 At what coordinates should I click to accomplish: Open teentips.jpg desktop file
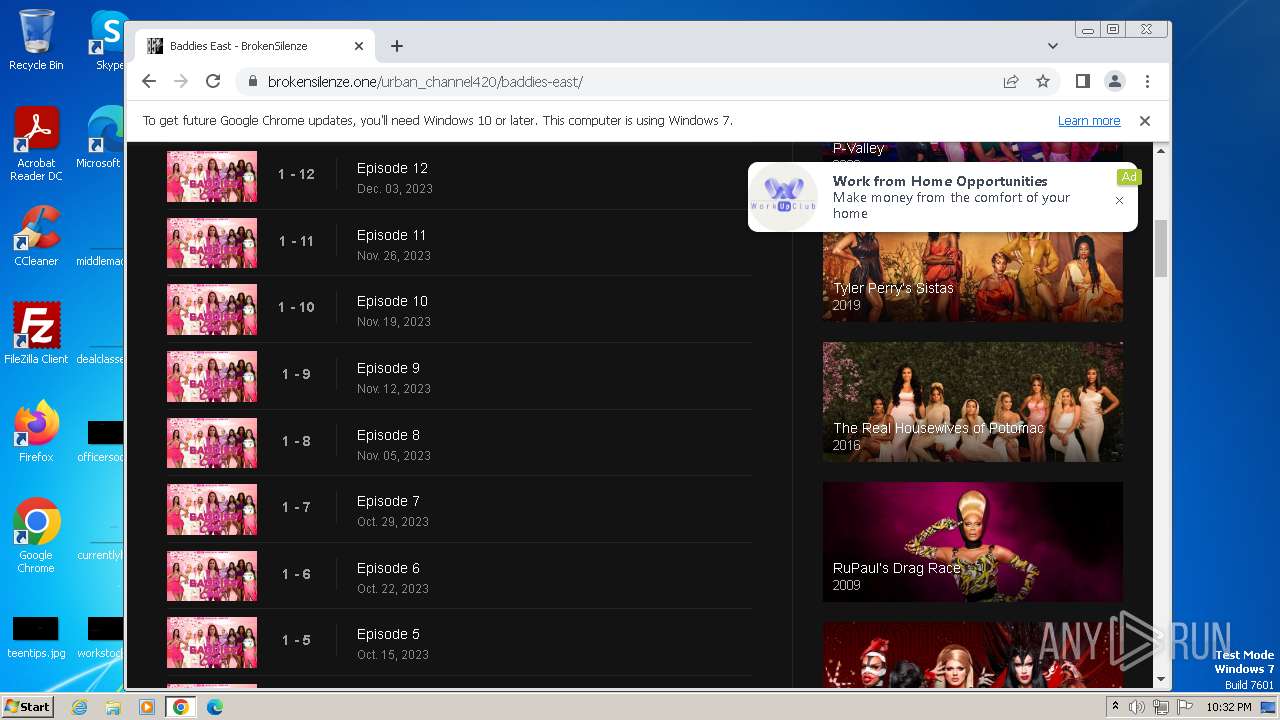coord(36,637)
